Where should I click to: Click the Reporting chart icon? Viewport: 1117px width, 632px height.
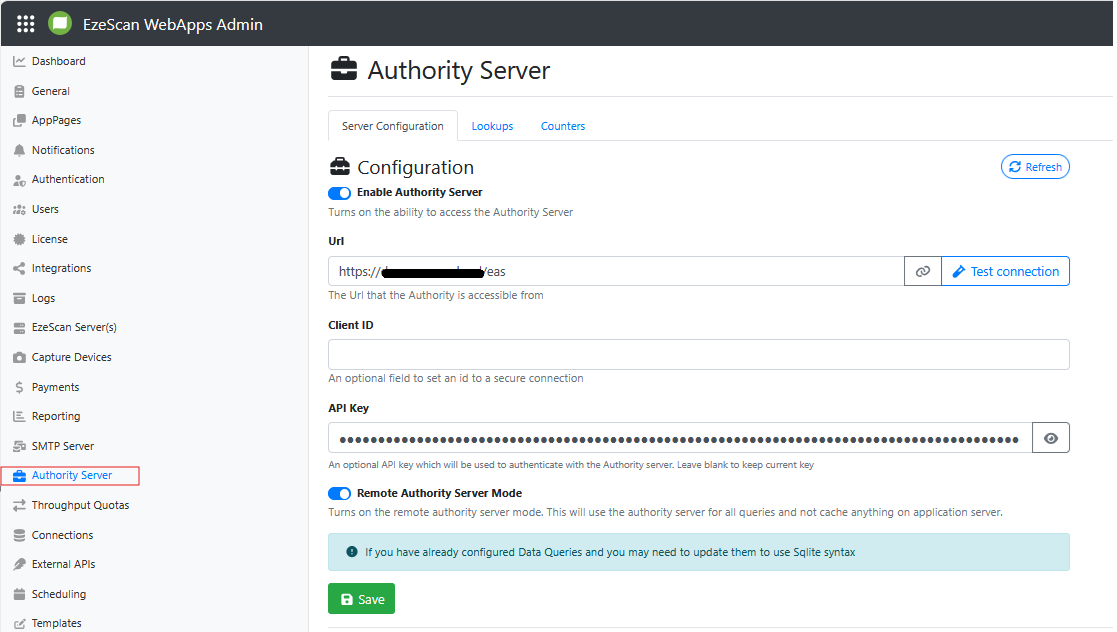tap(19, 416)
